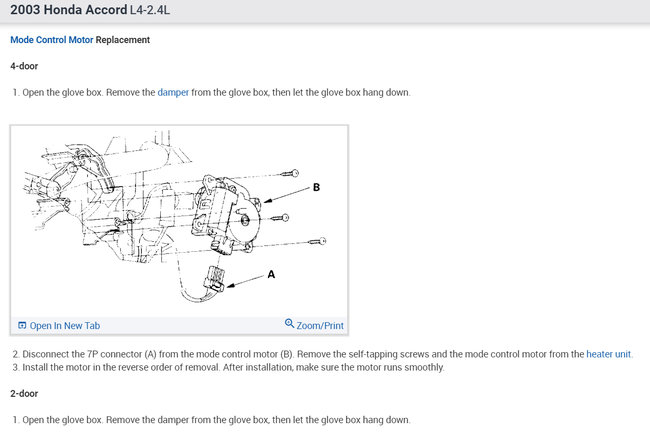
Task: Open the mode control motor diagram image
Action: click(179, 221)
